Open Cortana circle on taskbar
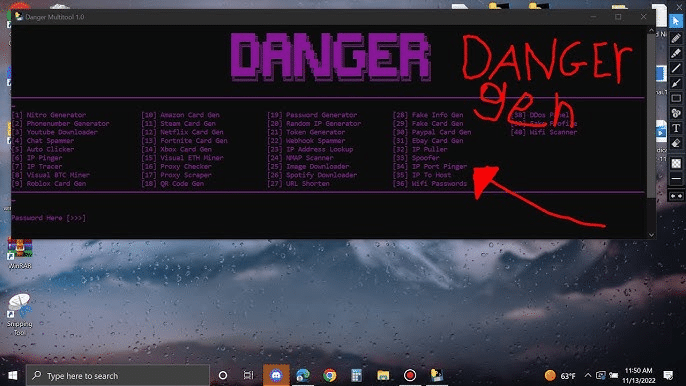Image resolution: width=686 pixels, height=386 pixels. [223, 375]
